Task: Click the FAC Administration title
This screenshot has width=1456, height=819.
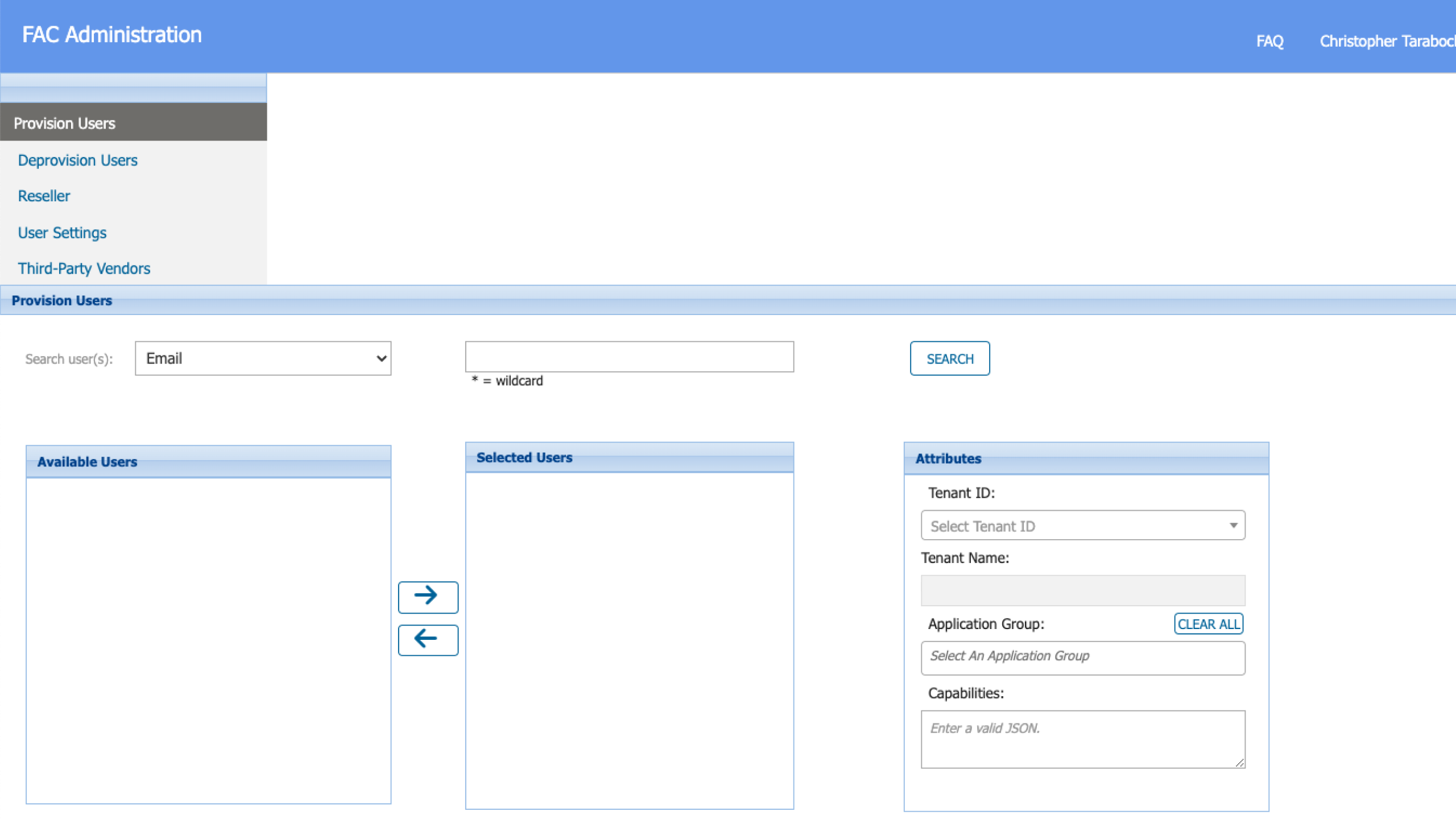Action: click(x=111, y=35)
